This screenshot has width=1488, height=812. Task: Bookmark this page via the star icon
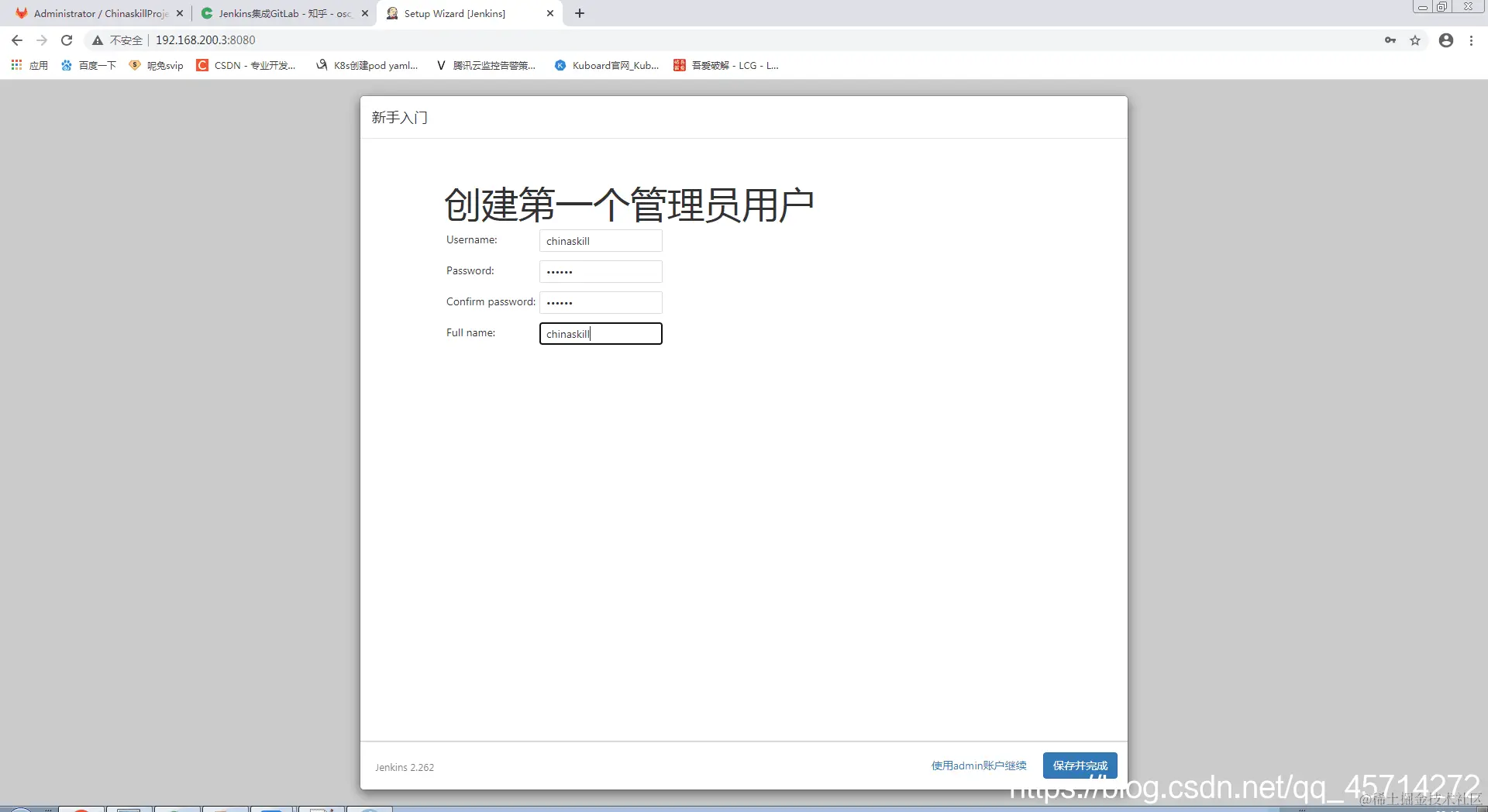tap(1415, 40)
